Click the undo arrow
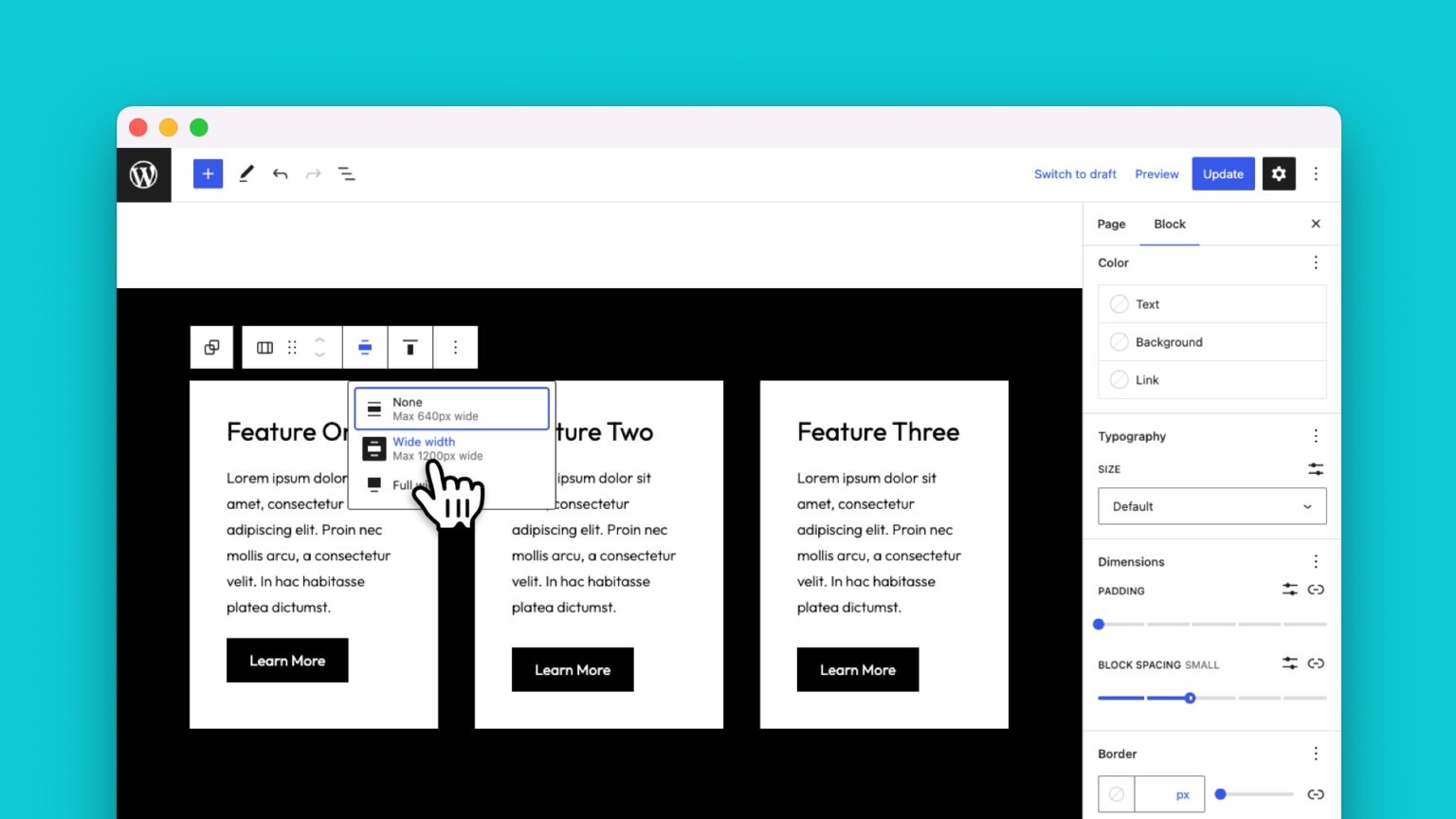 point(280,173)
